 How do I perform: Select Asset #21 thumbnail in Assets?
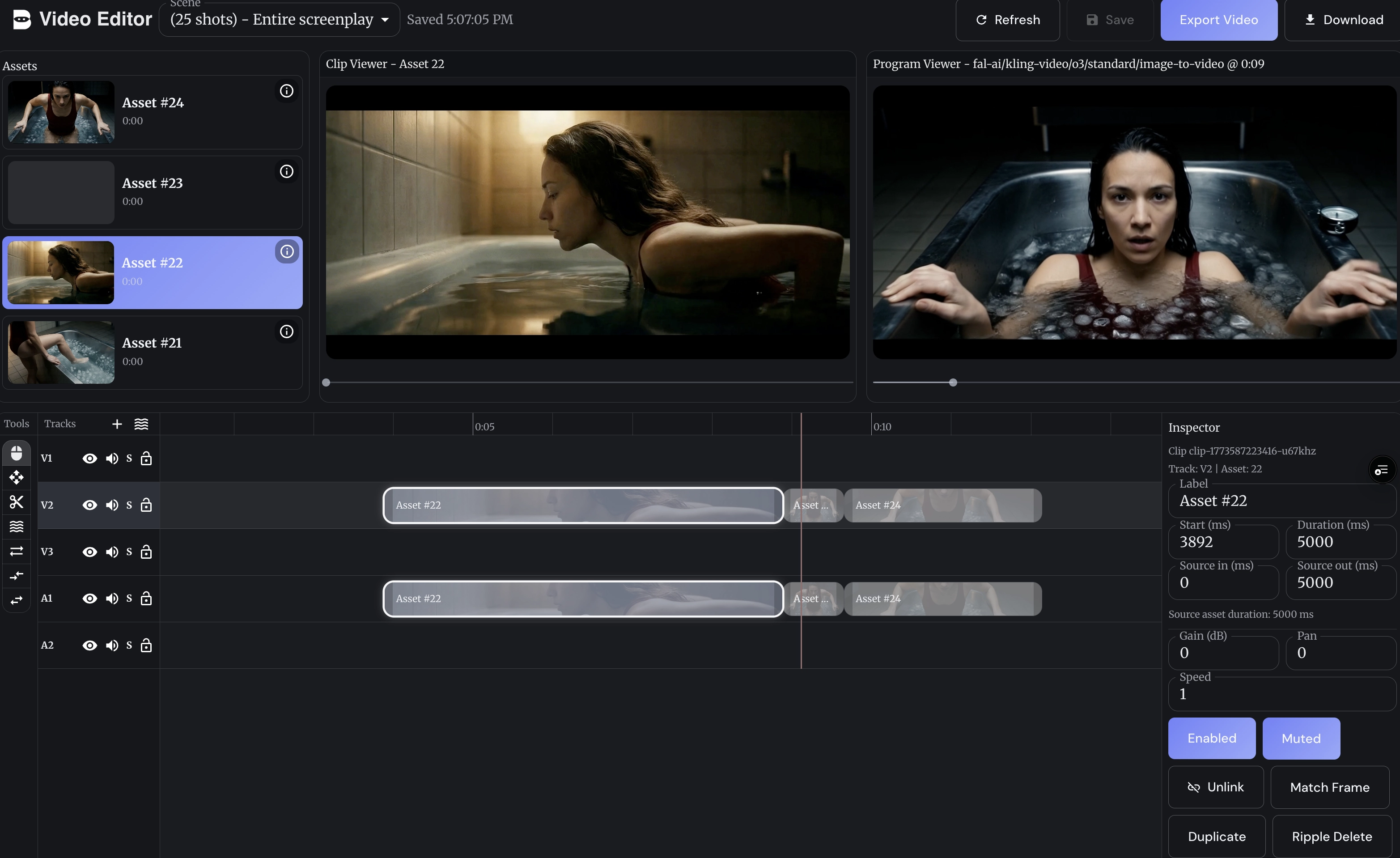pyautogui.click(x=61, y=353)
